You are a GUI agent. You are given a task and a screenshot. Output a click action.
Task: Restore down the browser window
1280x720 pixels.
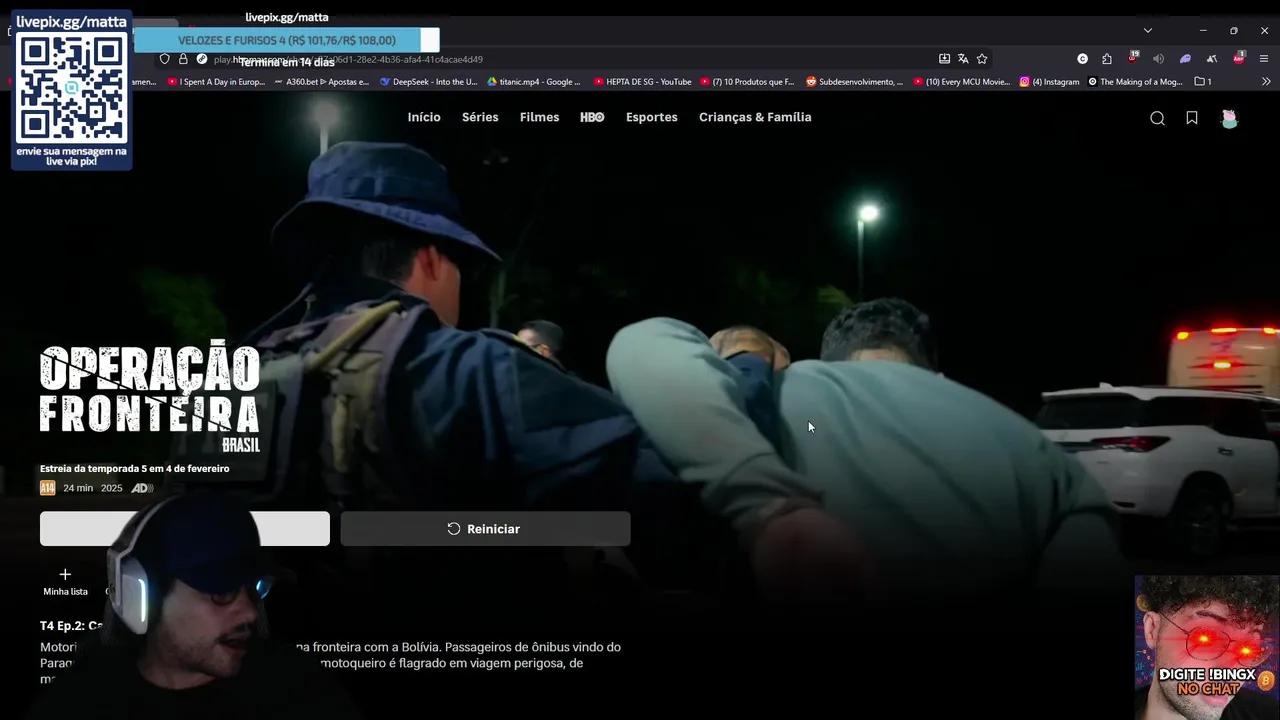(x=1233, y=30)
